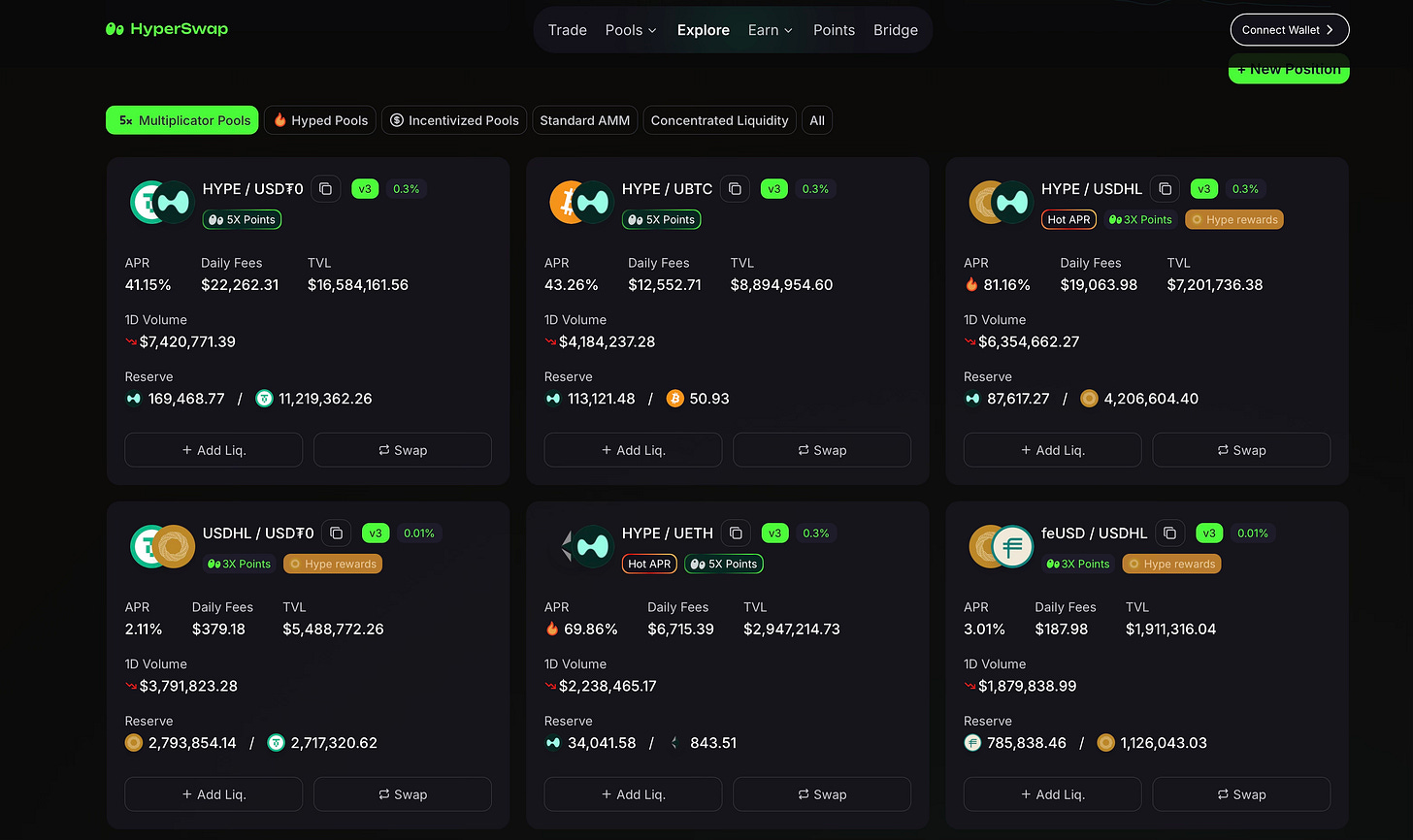The image size is (1413, 840).
Task: Click the Hot APR tag on HYPE / USDHL
Action: coord(1069,220)
